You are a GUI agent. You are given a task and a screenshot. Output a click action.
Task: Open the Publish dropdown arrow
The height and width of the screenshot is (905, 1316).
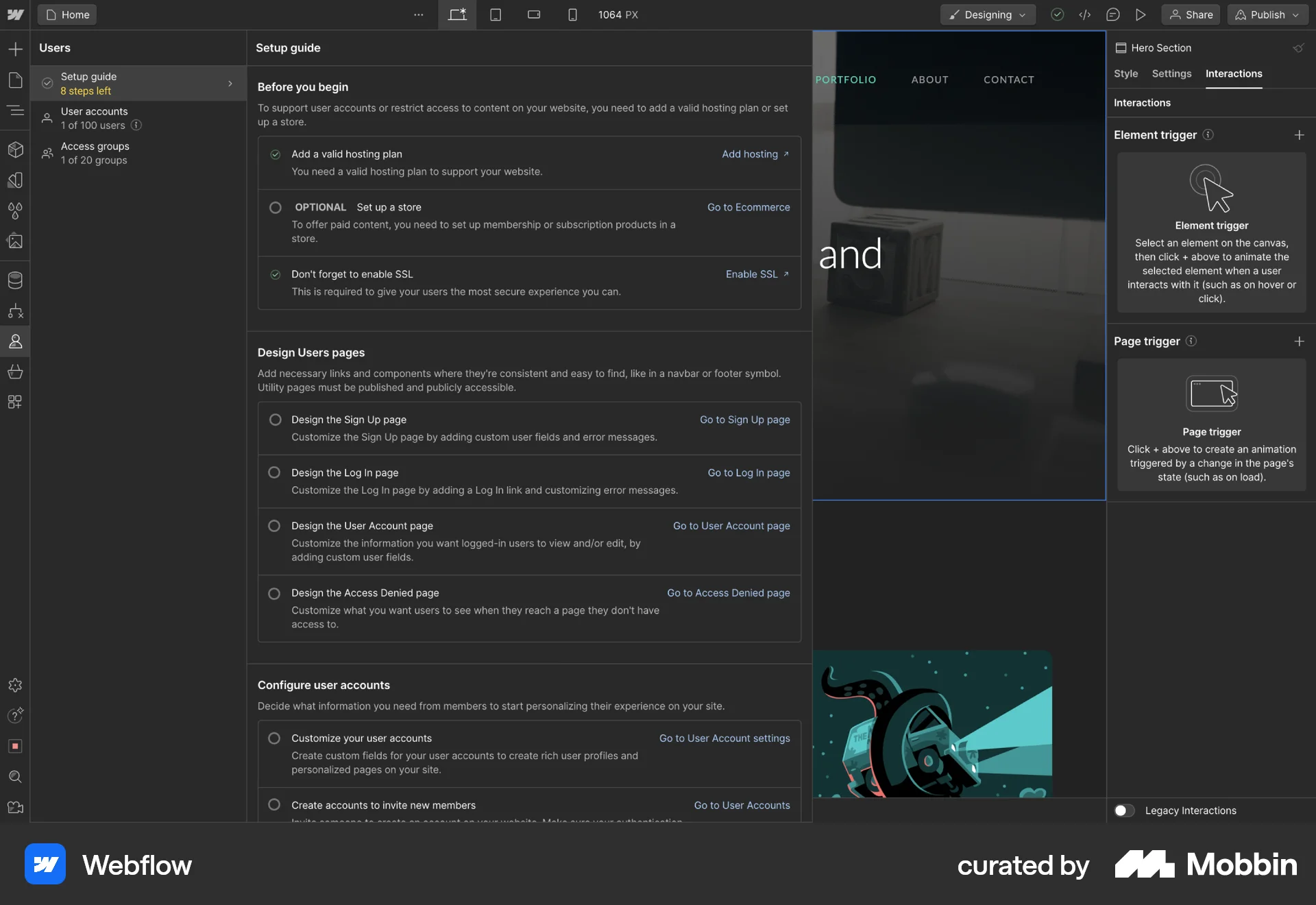pyautogui.click(x=1296, y=14)
